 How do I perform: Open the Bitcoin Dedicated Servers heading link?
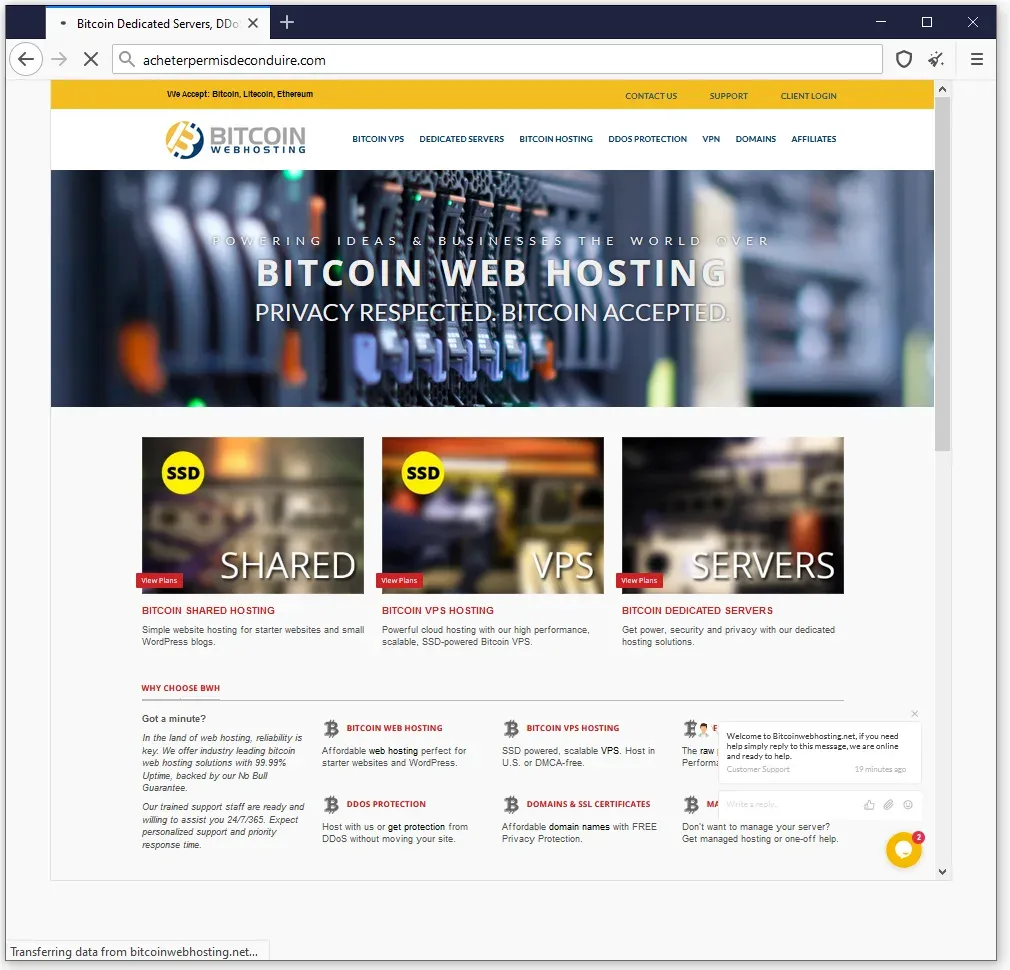697,611
